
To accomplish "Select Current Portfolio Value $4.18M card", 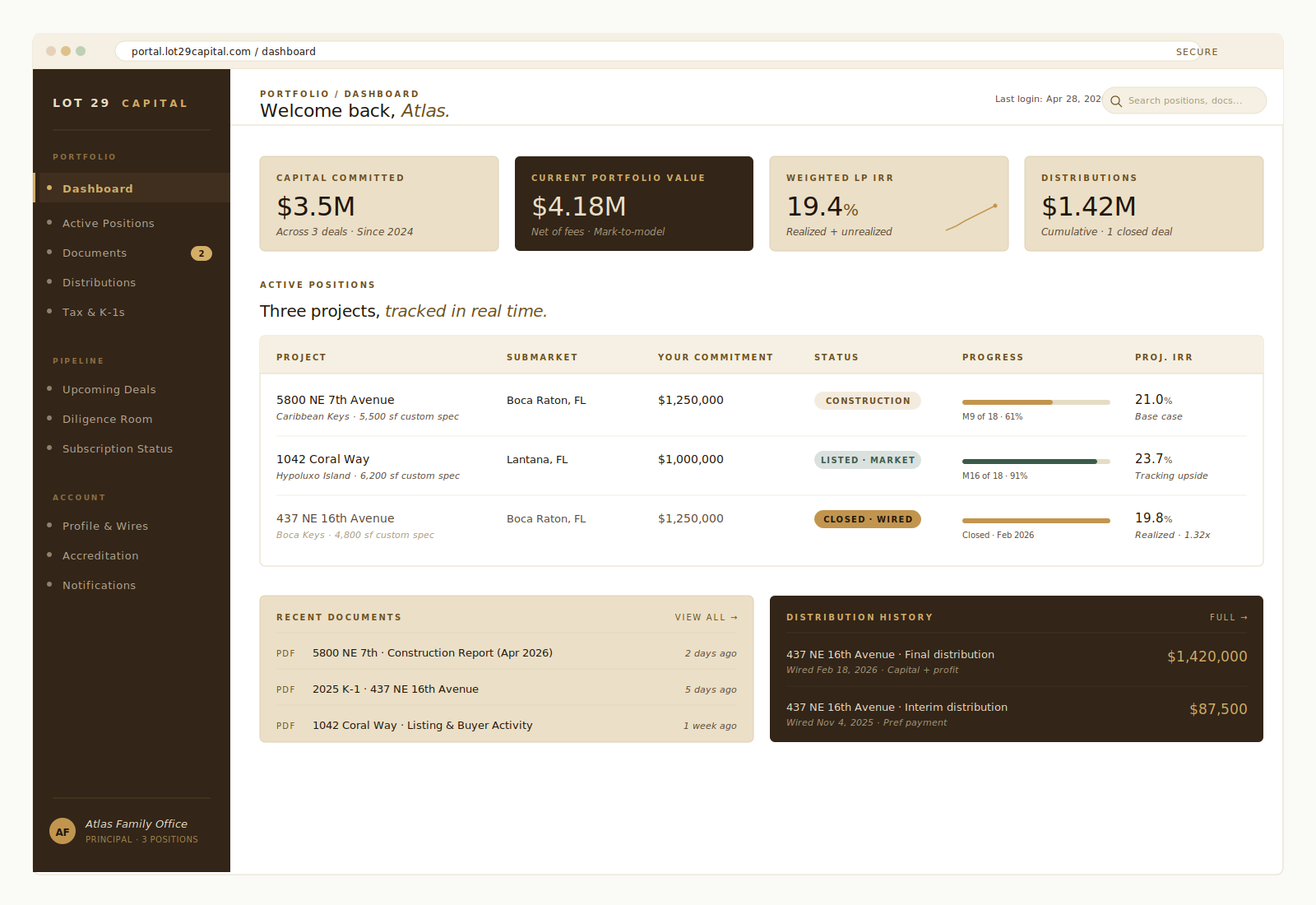I will (x=634, y=203).
